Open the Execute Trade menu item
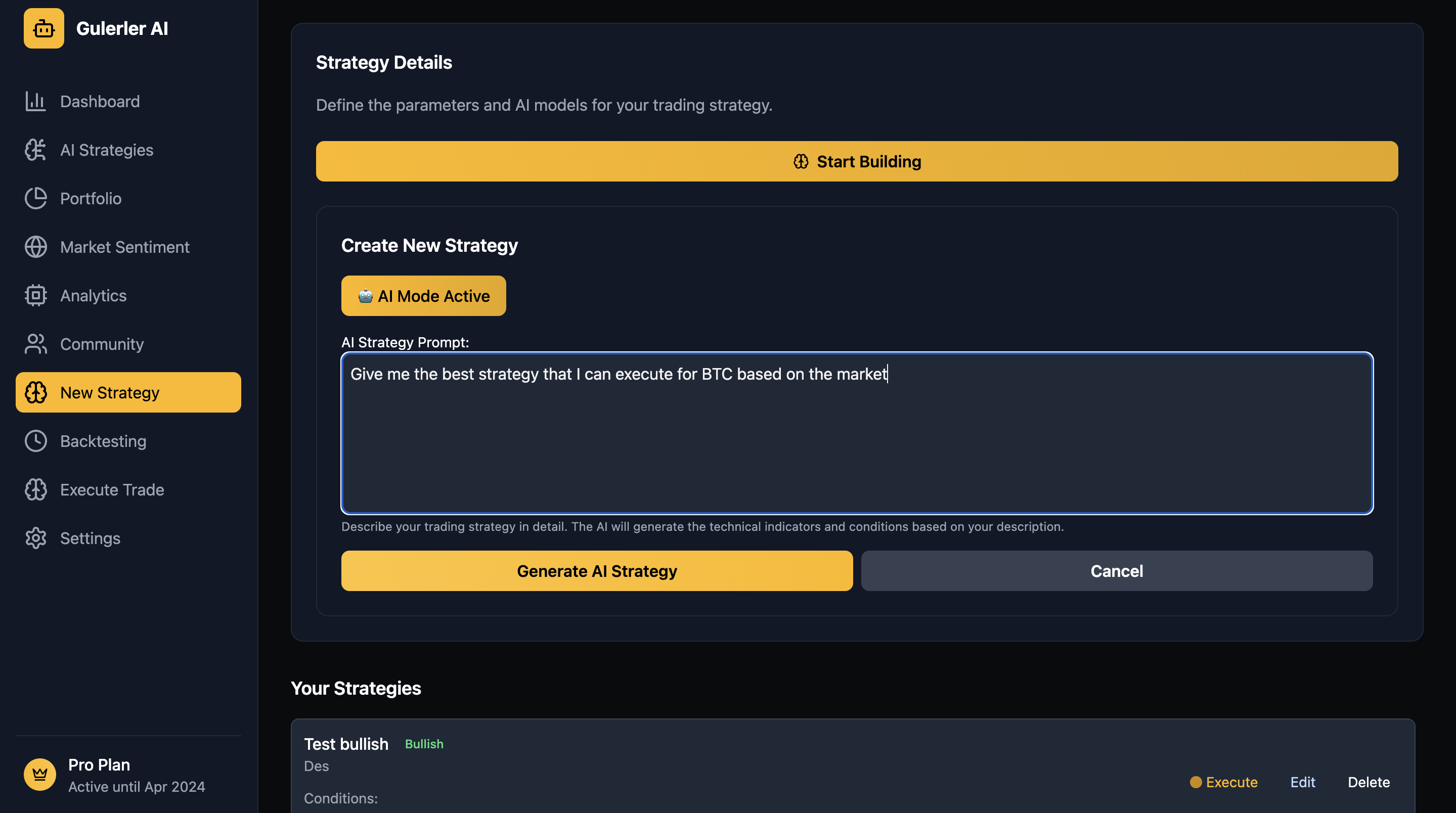 coord(112,490)
